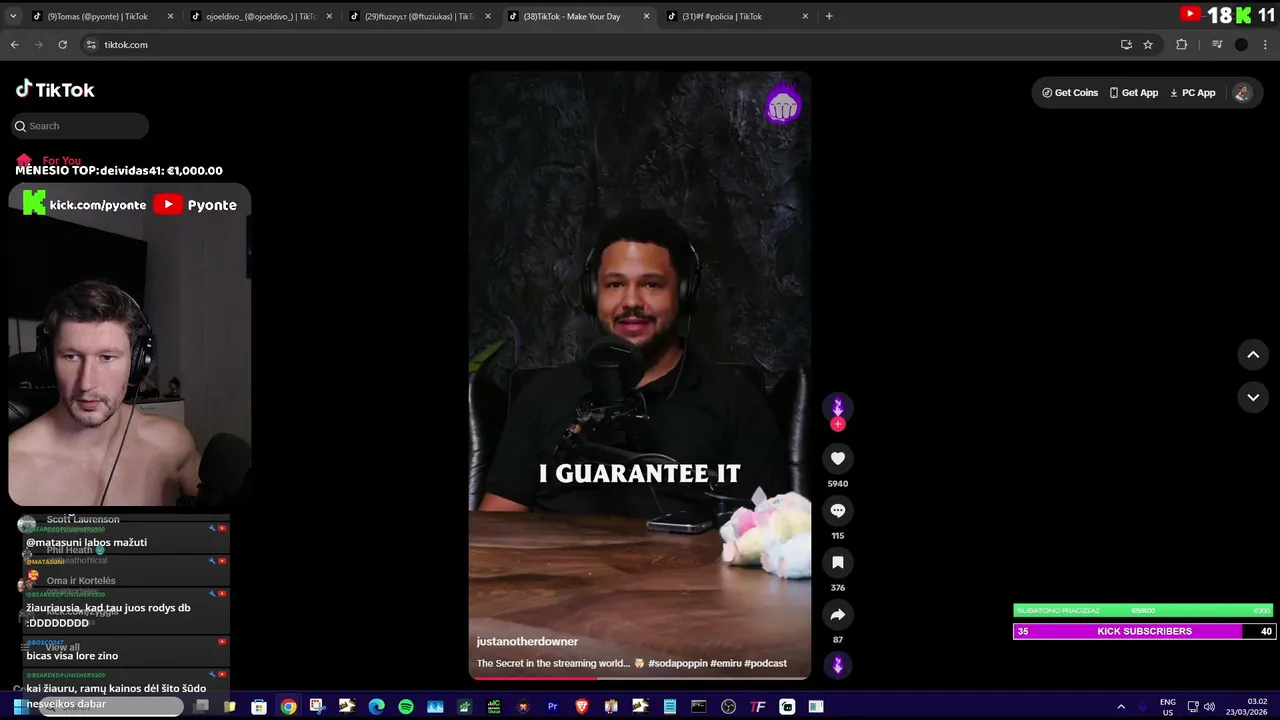Image resolution: width=1280 pixels, height=720 pixels.
Task: View site information icon beside tiktok.com
Action: click(x=91, y=45)
